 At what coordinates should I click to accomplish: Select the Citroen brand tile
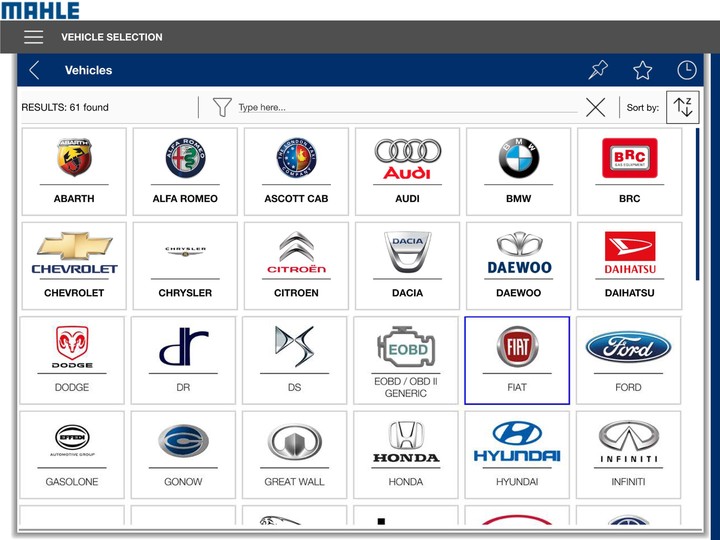pyautogui.click(x=296, y=266)
